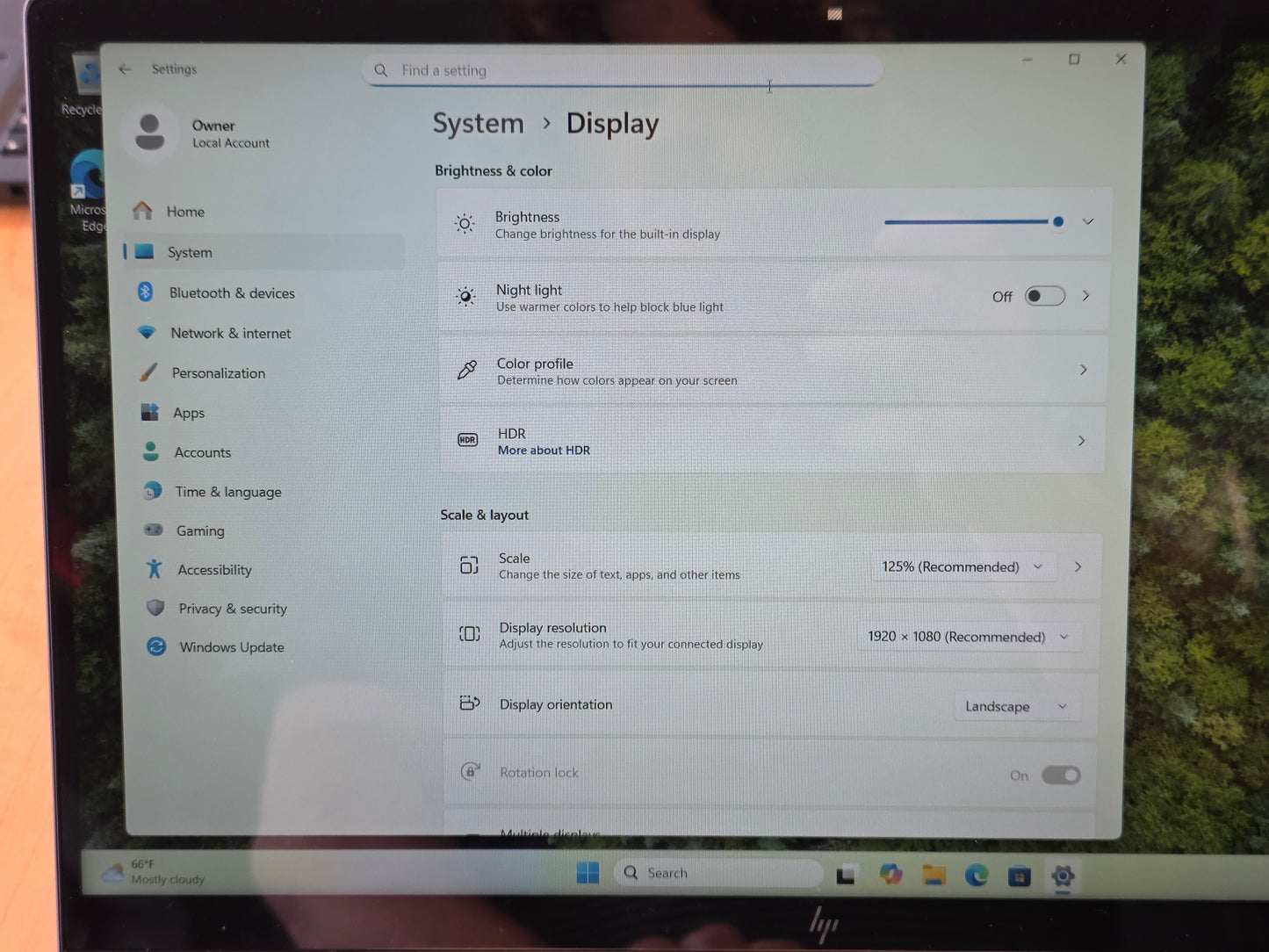Open Windows Update settings
This screenshot has height=952, width=1269.
pyautogui.click(x=231, y=647)
